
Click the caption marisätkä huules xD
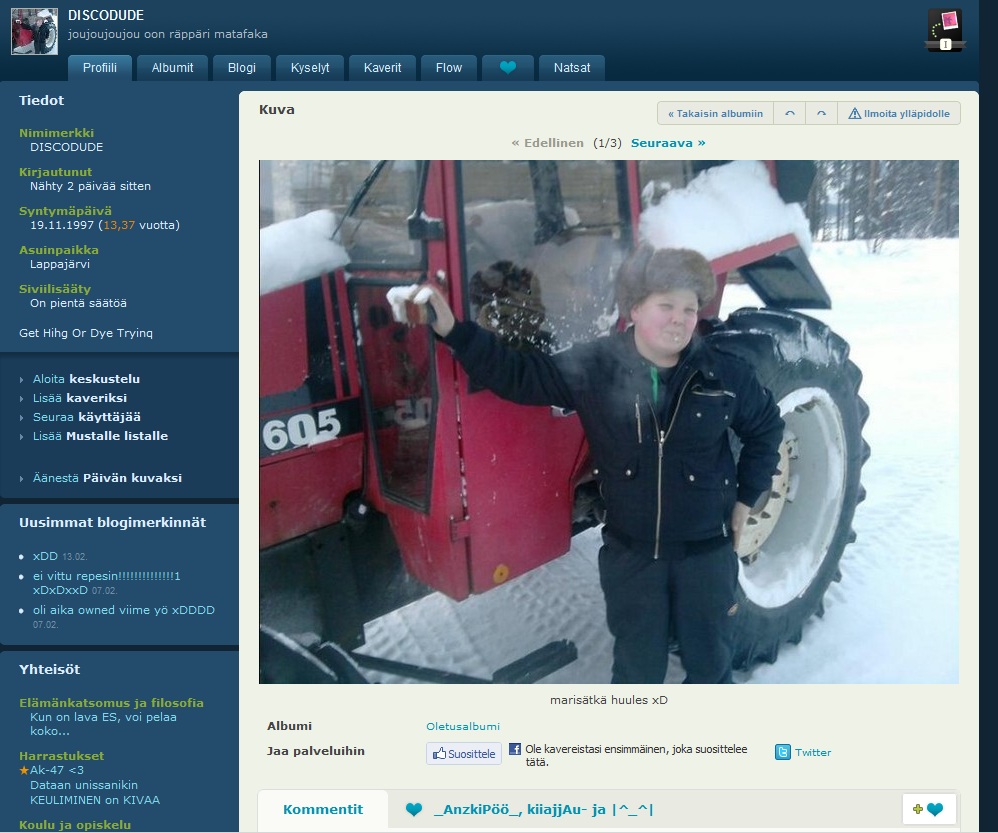tap(608, 700)
